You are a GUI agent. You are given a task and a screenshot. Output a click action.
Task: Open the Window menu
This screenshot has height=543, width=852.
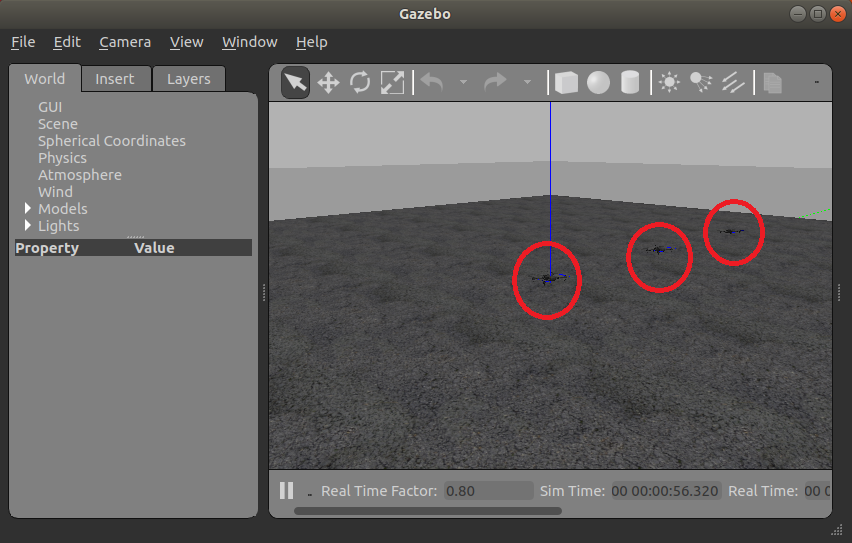tap(249, 42)
